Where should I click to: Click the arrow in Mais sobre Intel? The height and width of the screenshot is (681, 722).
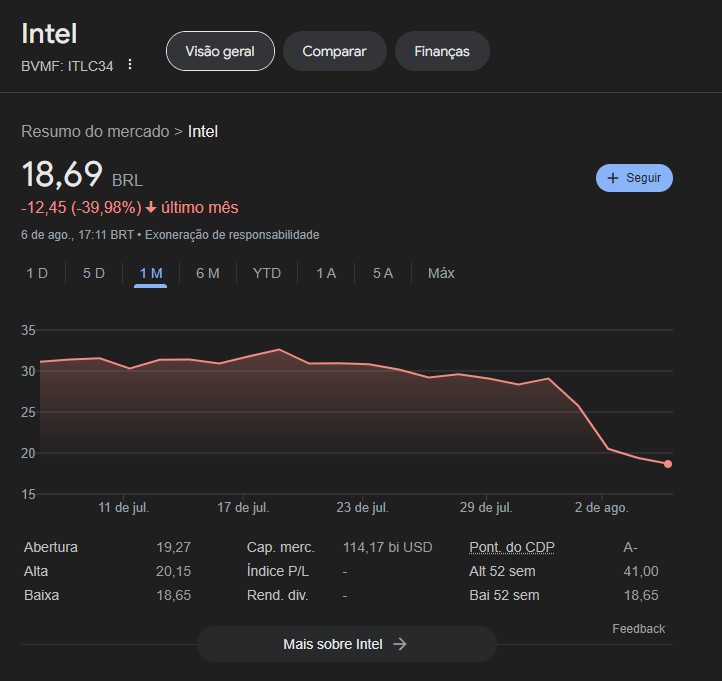click(400, 644)
